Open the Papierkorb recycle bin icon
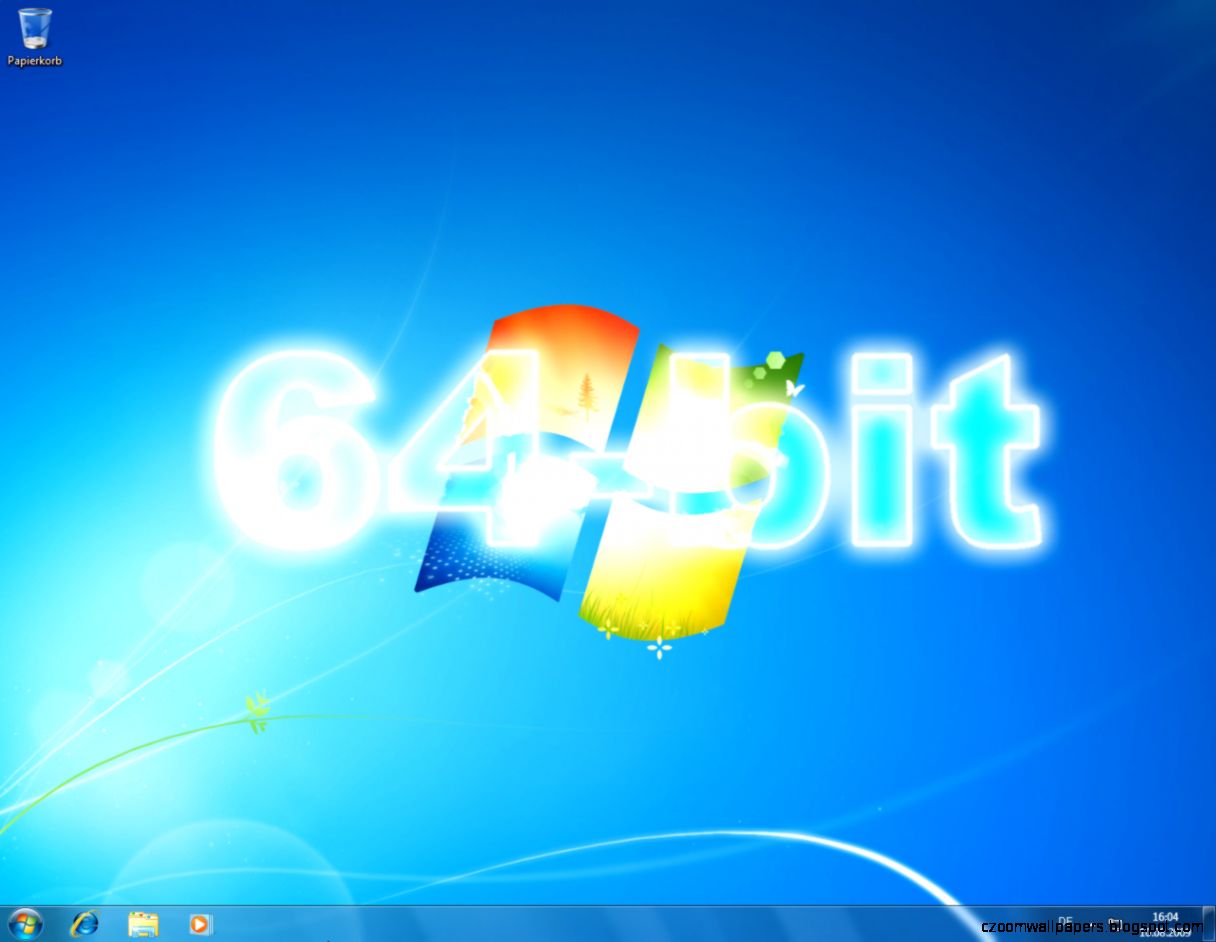This screenshot has width=1216, height=942. (35, 38)
